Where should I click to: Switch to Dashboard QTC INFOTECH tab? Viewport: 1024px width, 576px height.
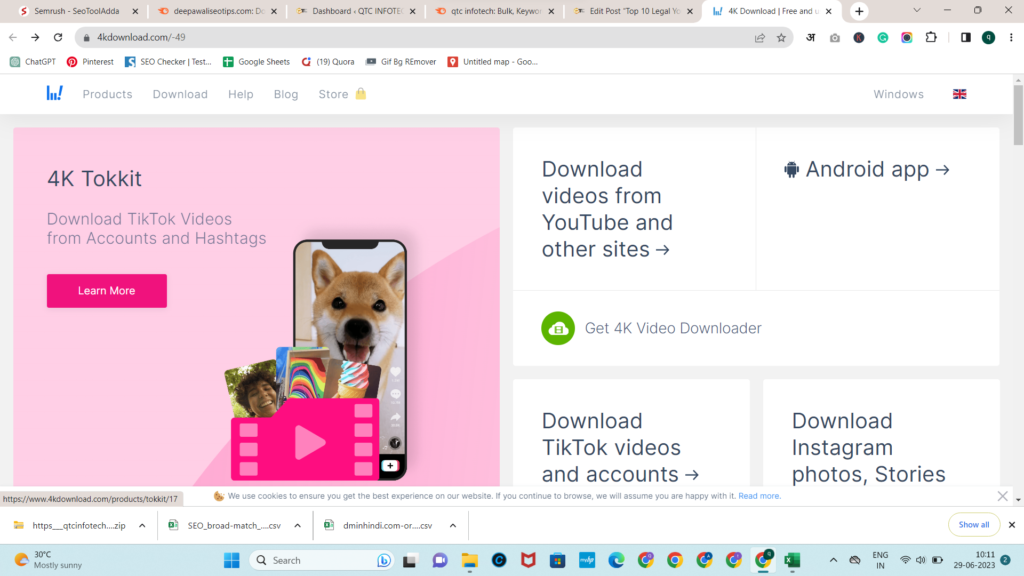[356, 11]
